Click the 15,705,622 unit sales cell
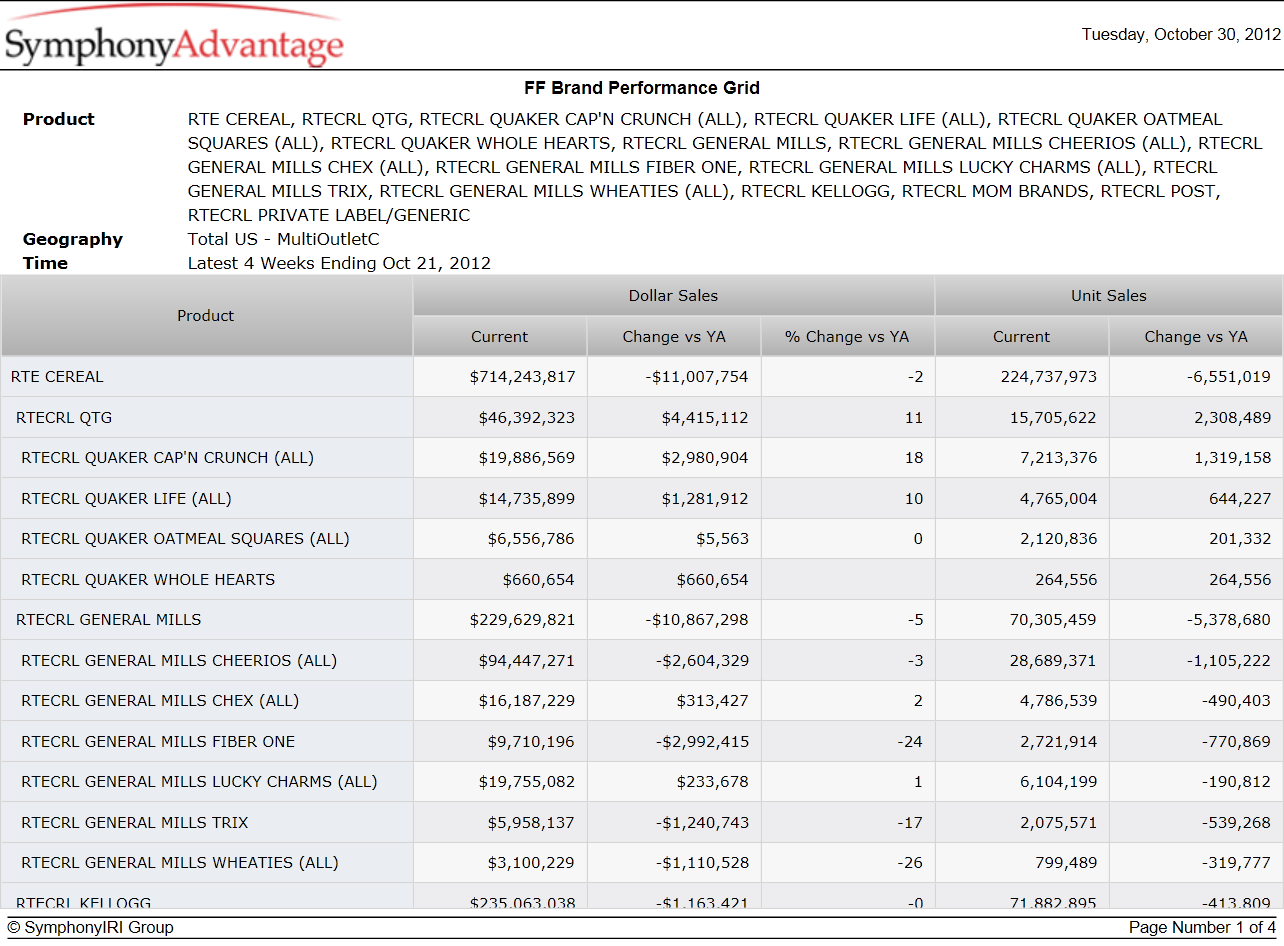Image resolution: width=1284 pixels, height=946 pixels. (x=1022, y=418)
